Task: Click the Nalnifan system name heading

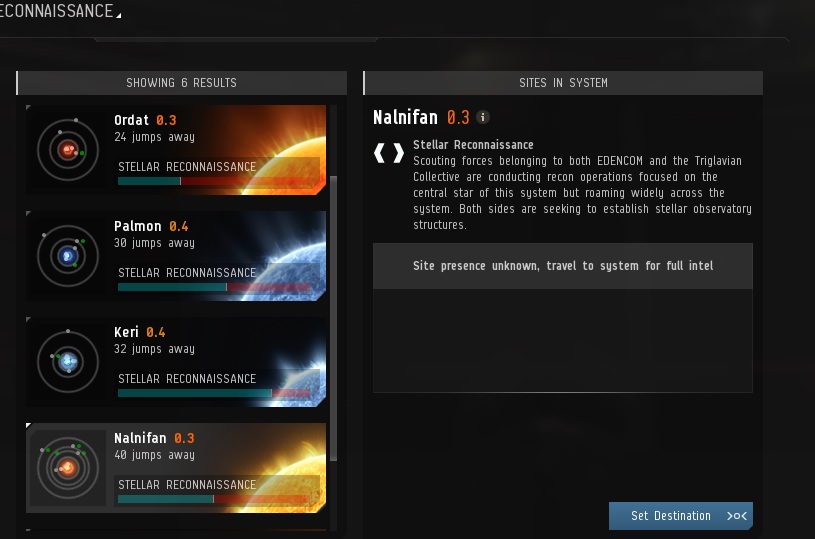Action: (405, 117)
